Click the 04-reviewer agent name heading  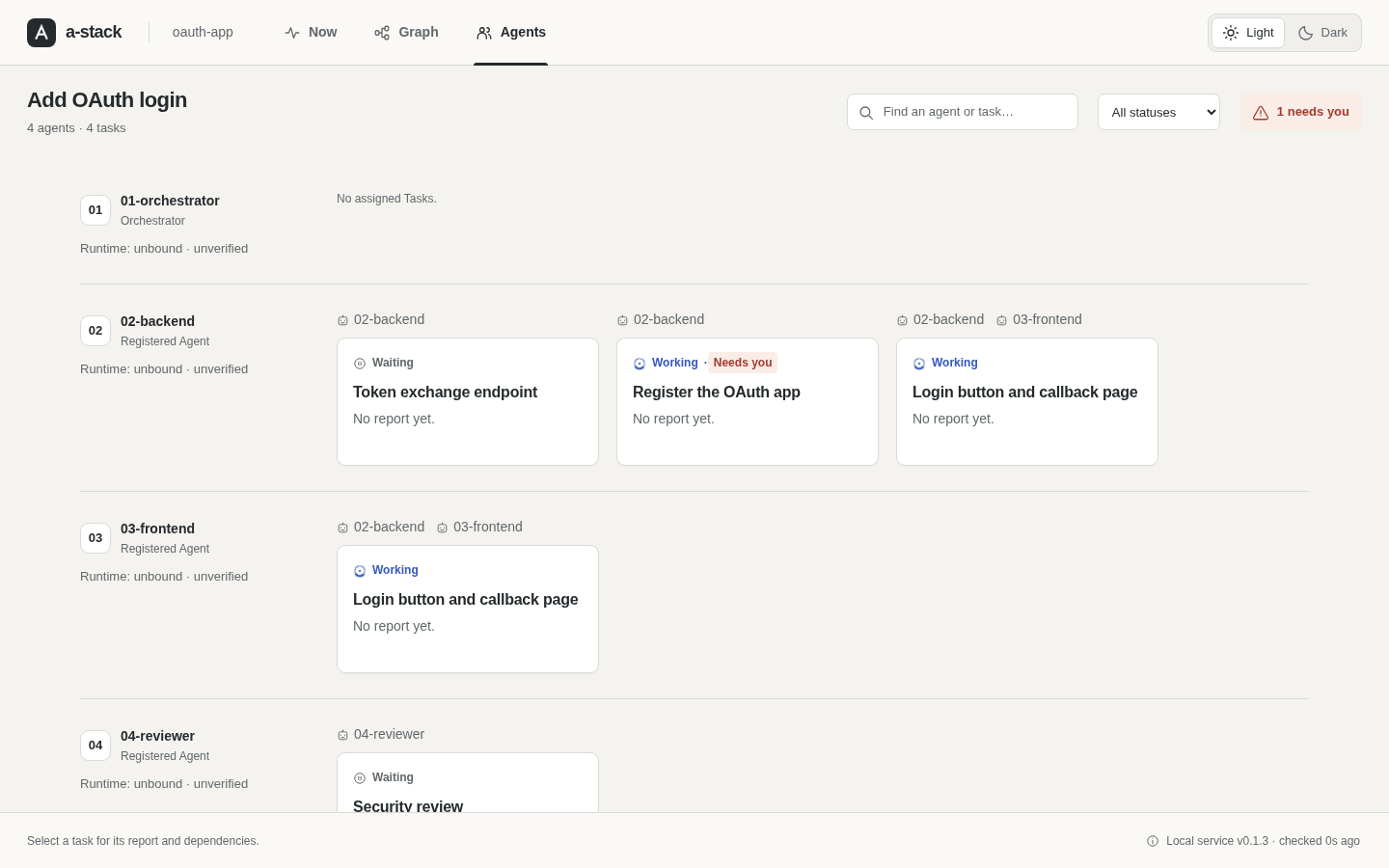click(x=157, y=736)
